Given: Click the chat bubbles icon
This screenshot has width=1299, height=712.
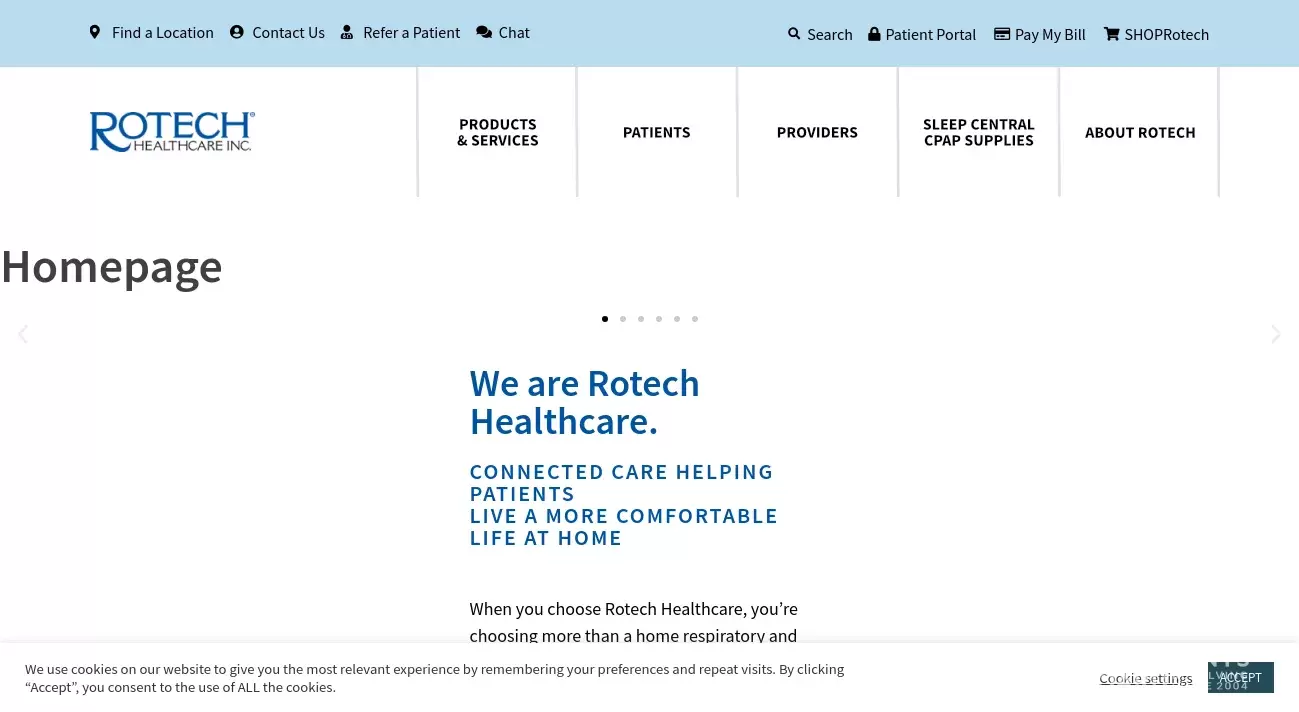Looking at the screenshot, I should click(x=484, y=32).
